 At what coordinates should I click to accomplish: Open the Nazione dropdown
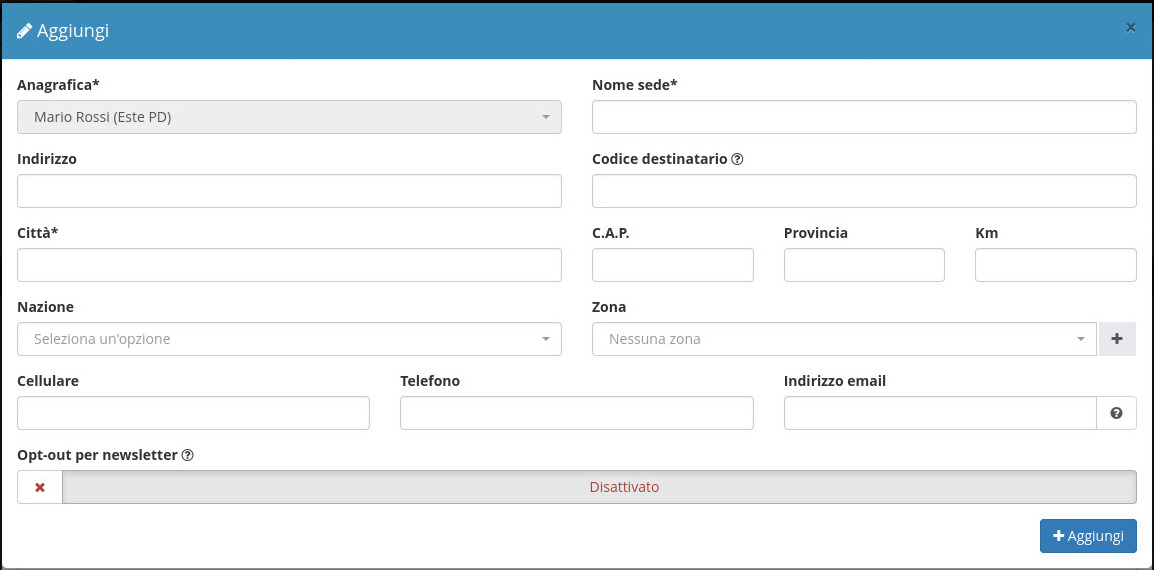tap(289, 339)
